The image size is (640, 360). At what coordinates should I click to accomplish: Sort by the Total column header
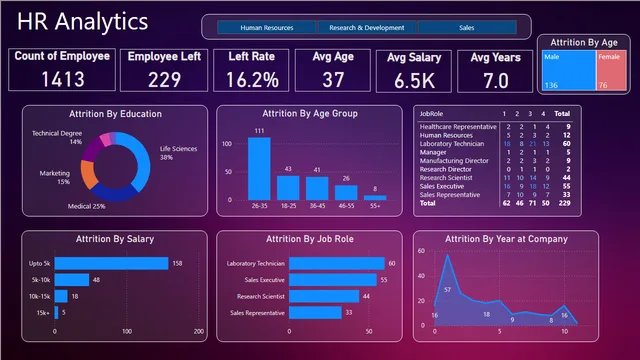[x=562, y=114]
